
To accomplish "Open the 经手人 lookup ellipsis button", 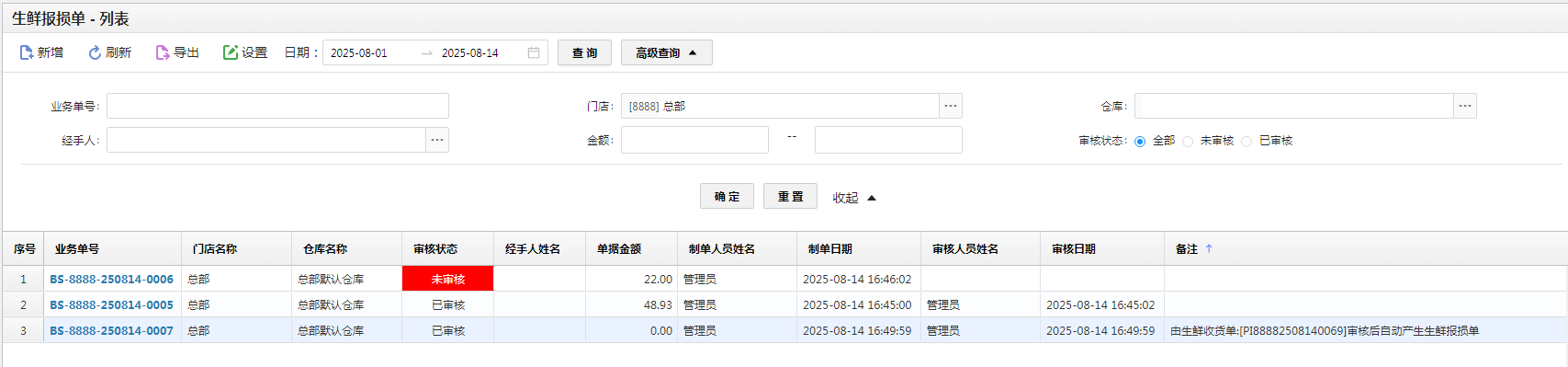I will pyautogui.click(x=437, y=140).
